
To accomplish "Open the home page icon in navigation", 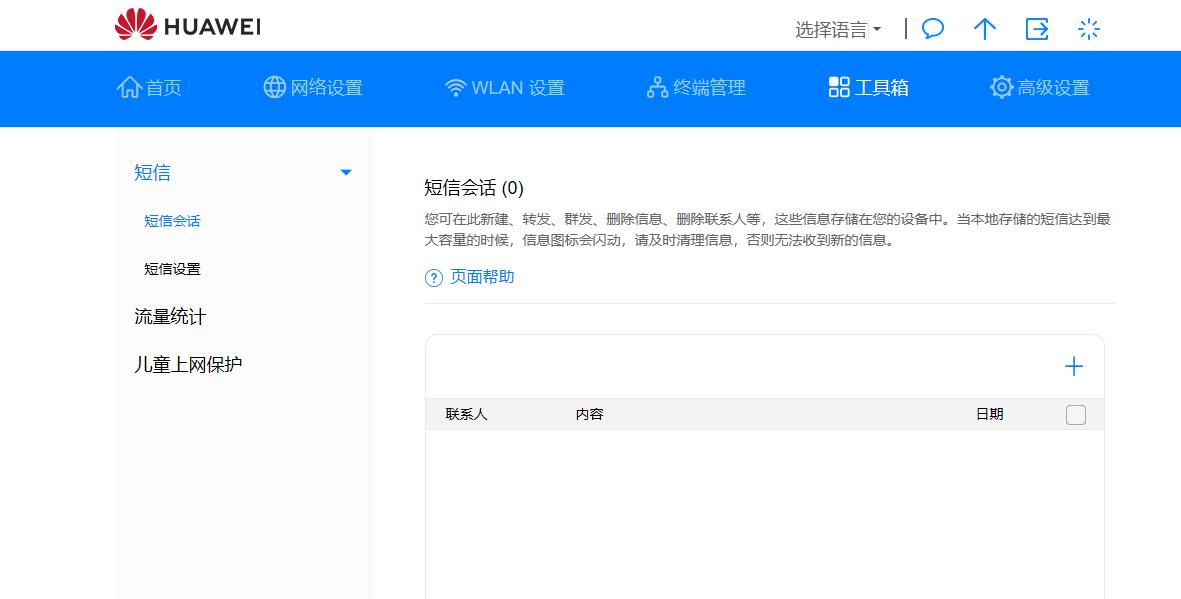I will (128, 87).
